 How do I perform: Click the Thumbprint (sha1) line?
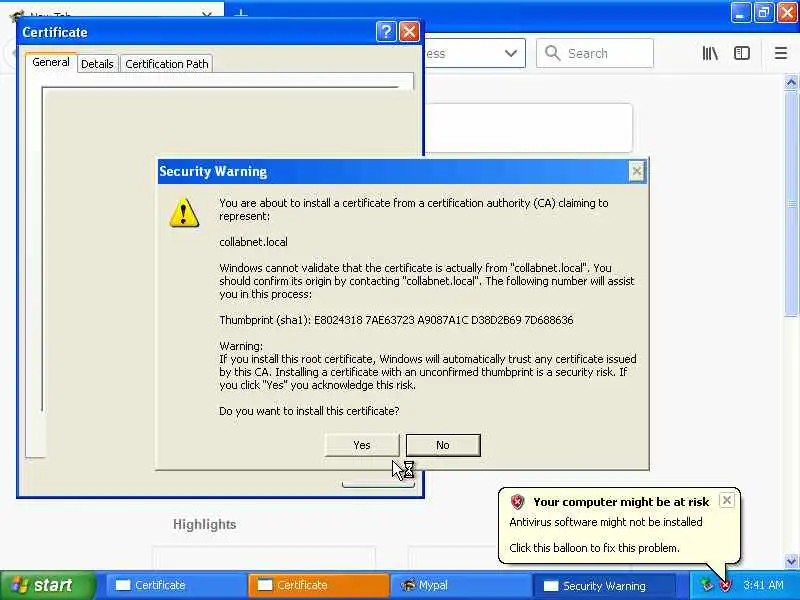[396, 320]
